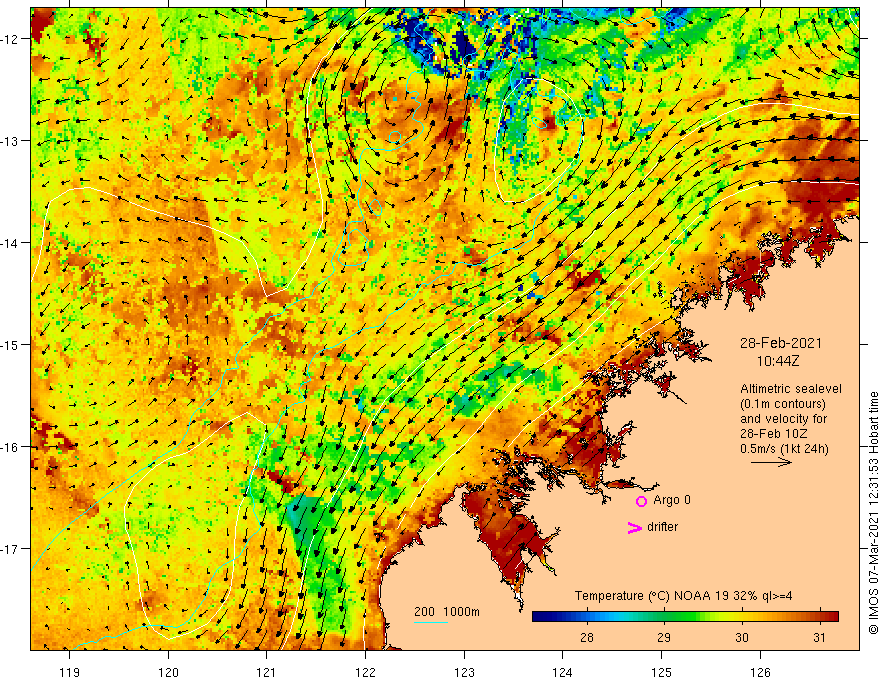Click the Temperature NOAA 19 colorbar title
Image resolution: width=880 pixels, height=680 pixels.
[684, 596]
